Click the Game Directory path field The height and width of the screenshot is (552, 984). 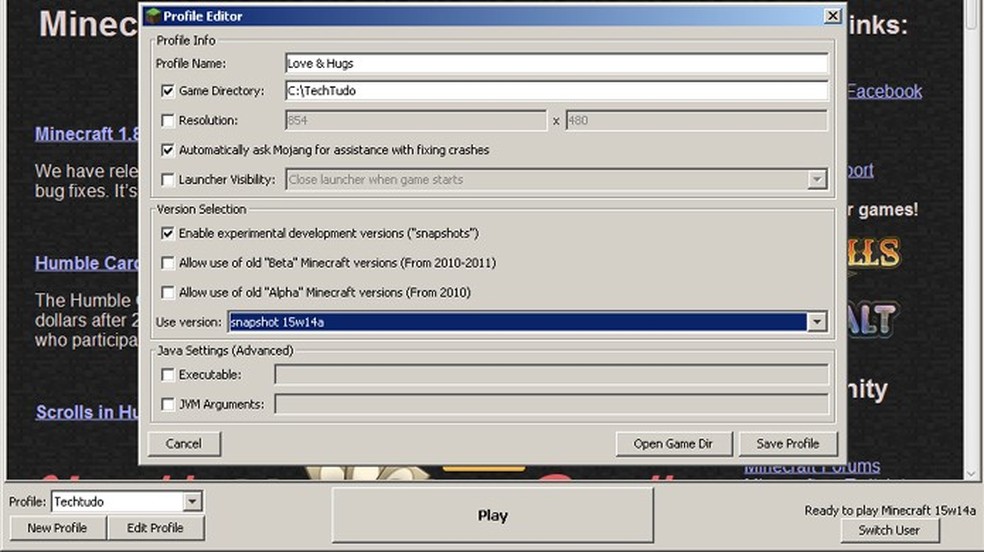[557, 91]
